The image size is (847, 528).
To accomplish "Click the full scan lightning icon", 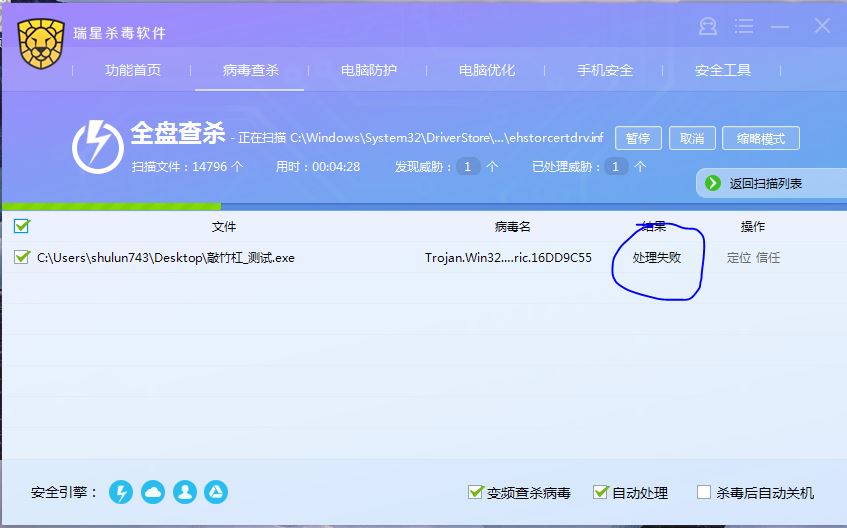I will tap(98, 146).
